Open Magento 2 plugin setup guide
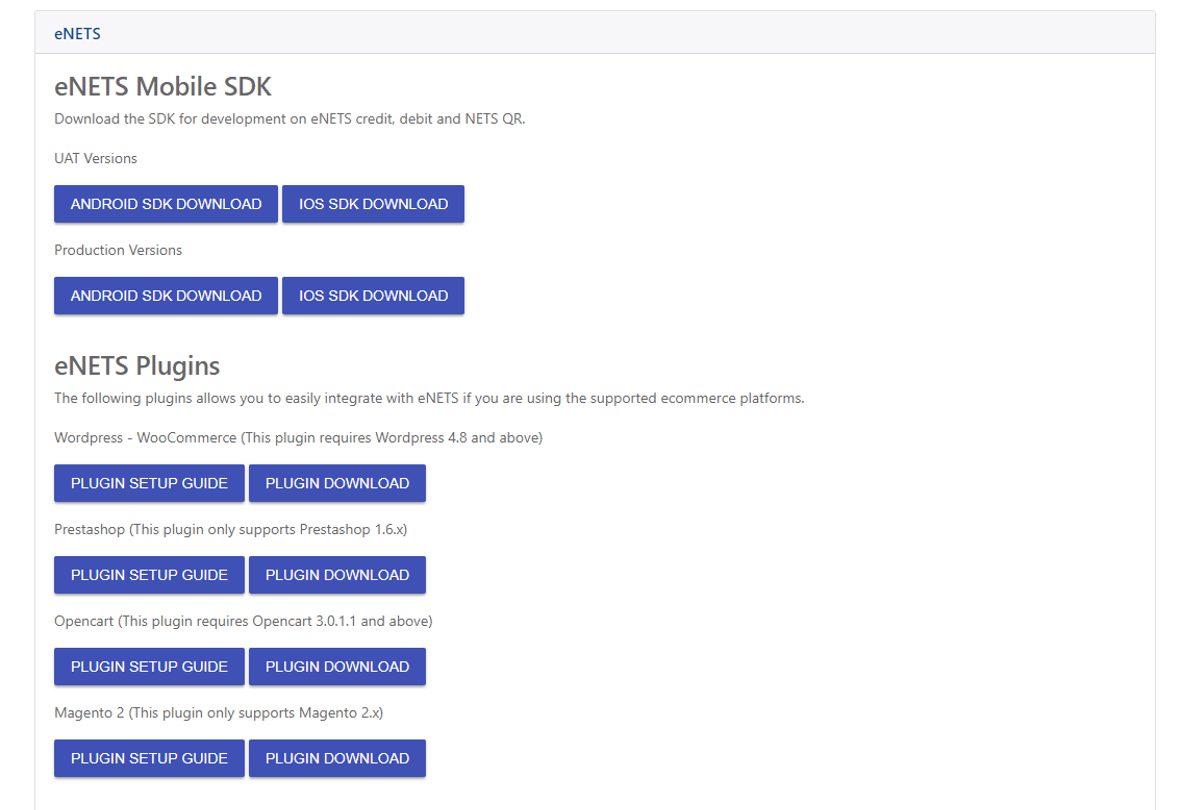 pyautogui.click(x=149, y=758)
